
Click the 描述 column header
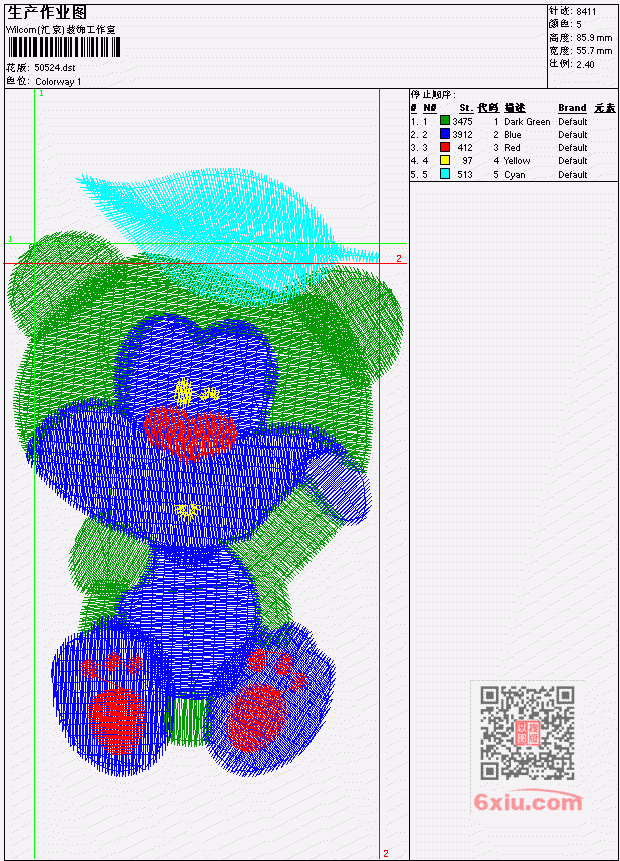(x=515, y=108)
